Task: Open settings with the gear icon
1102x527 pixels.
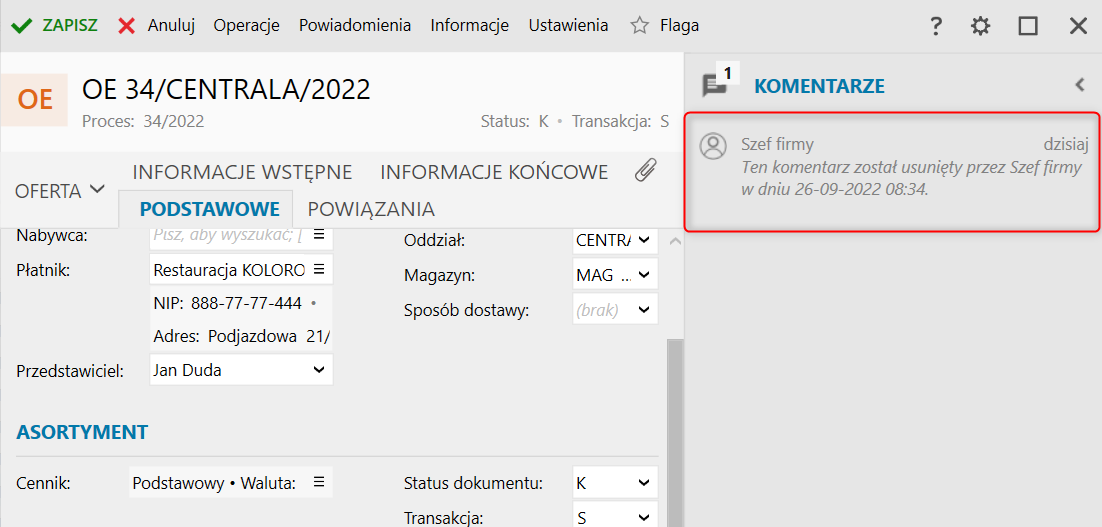Action: click(x=980, y=26)
